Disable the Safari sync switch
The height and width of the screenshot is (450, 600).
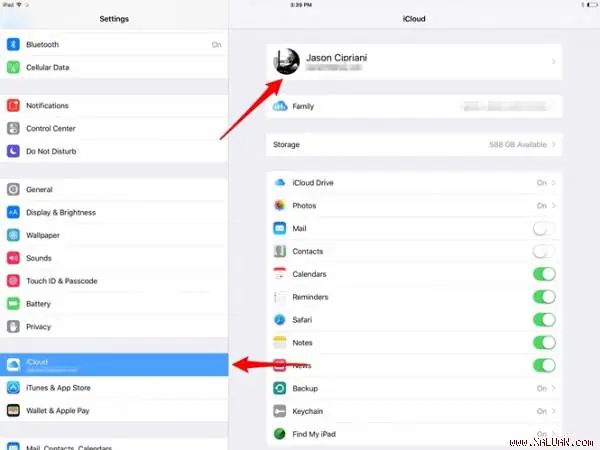pyautogui.click(x=544, y=320)
